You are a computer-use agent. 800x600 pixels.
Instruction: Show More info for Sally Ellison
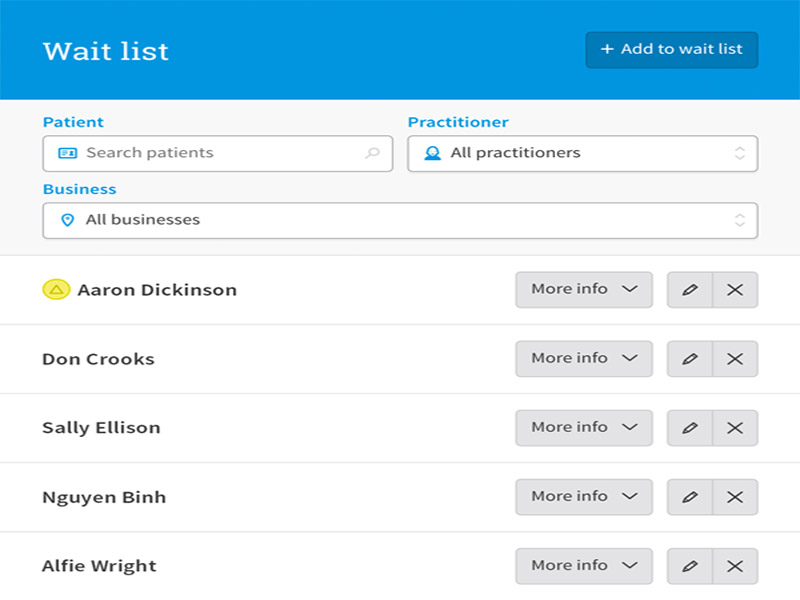[584, 428]
